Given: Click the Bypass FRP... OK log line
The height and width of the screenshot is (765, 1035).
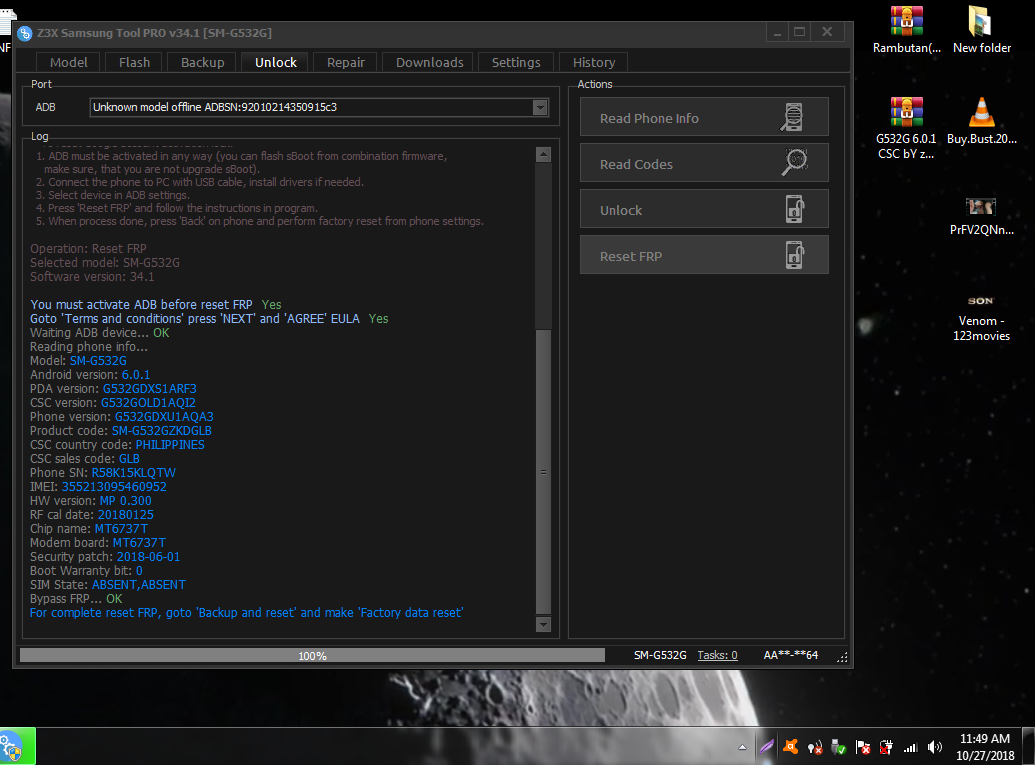Looking at the screenshot, I should (x=77, y=599).
